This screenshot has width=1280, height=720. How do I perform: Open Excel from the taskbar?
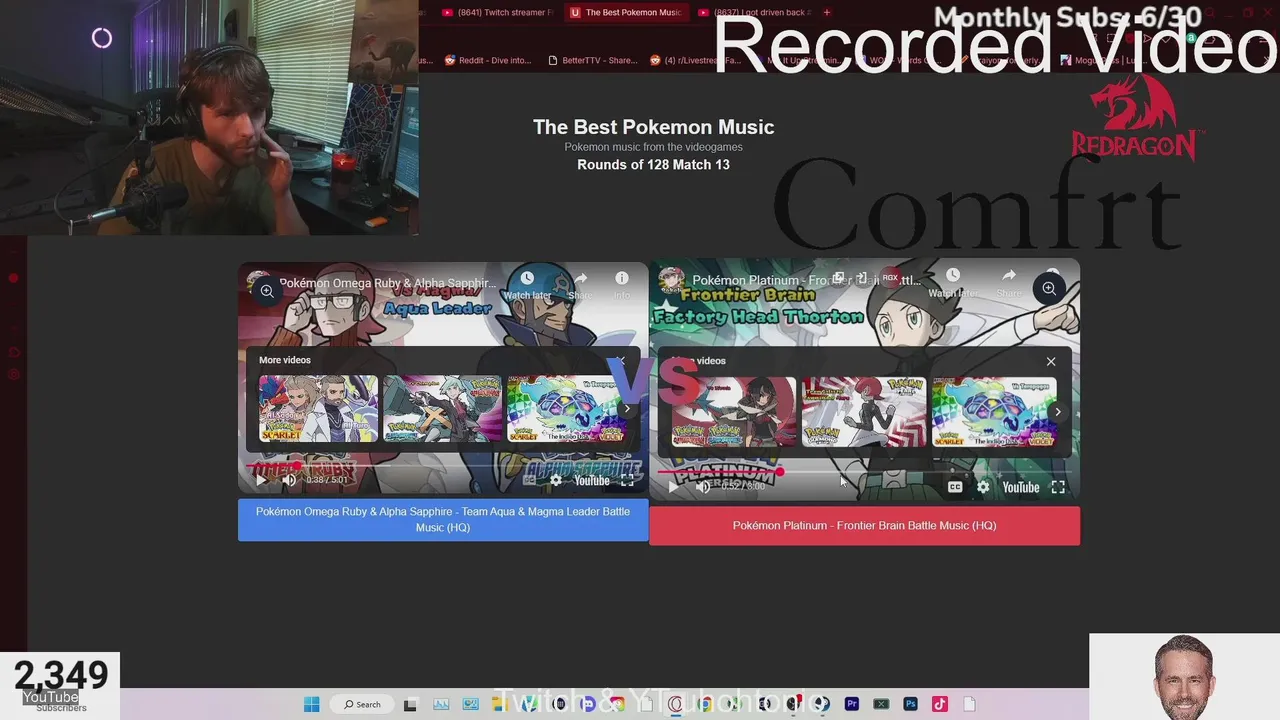click(881, 704)
